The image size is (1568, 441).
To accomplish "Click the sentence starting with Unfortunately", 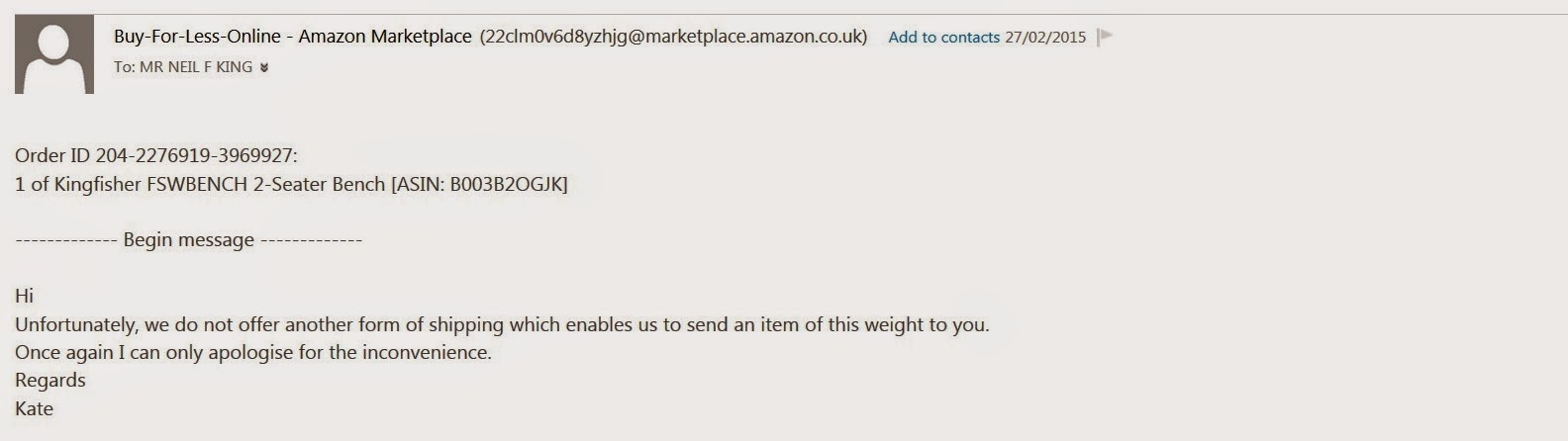I will (502, 324).
